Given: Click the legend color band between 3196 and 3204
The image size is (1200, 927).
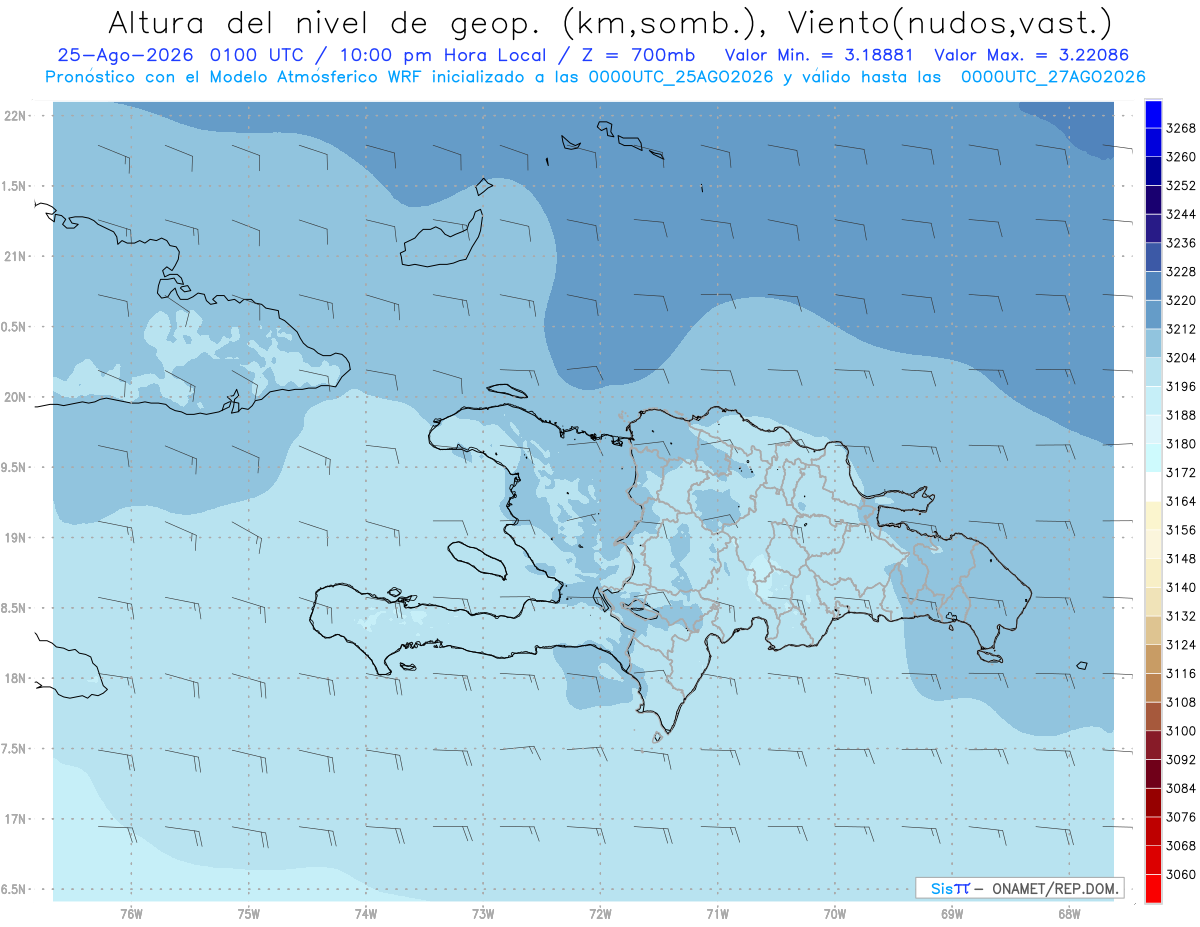Looking at the screenshot, I should [1153, 372].
